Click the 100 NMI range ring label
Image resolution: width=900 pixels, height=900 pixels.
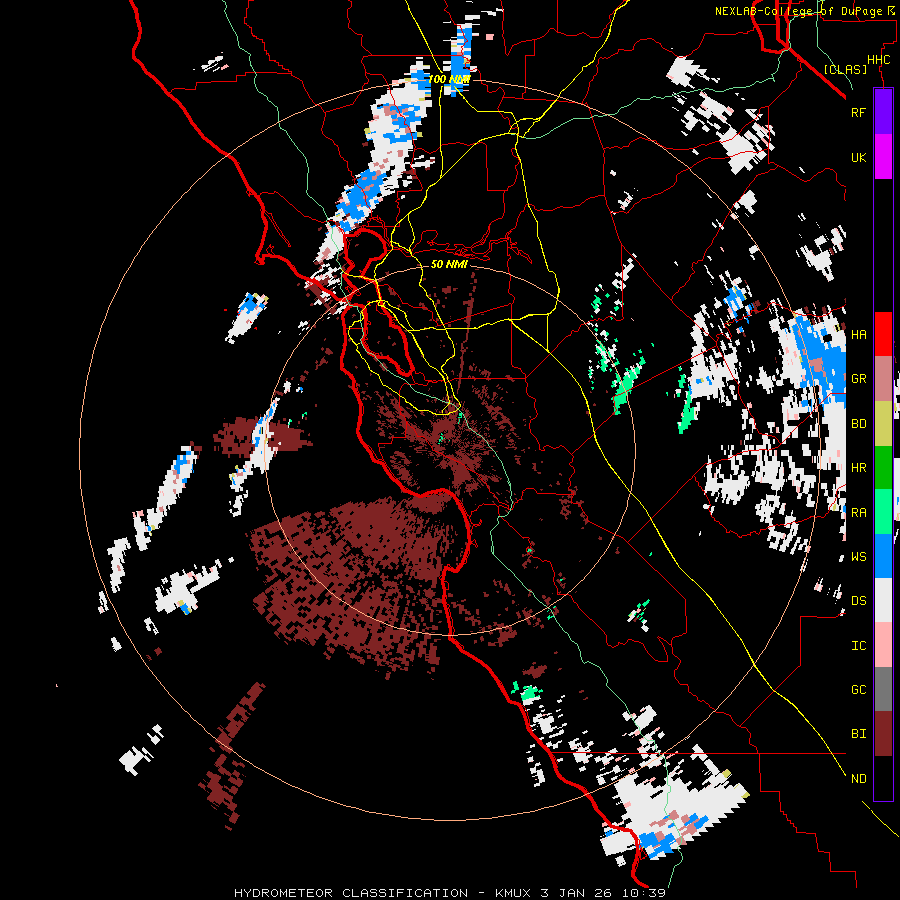[x=449, y=79]
